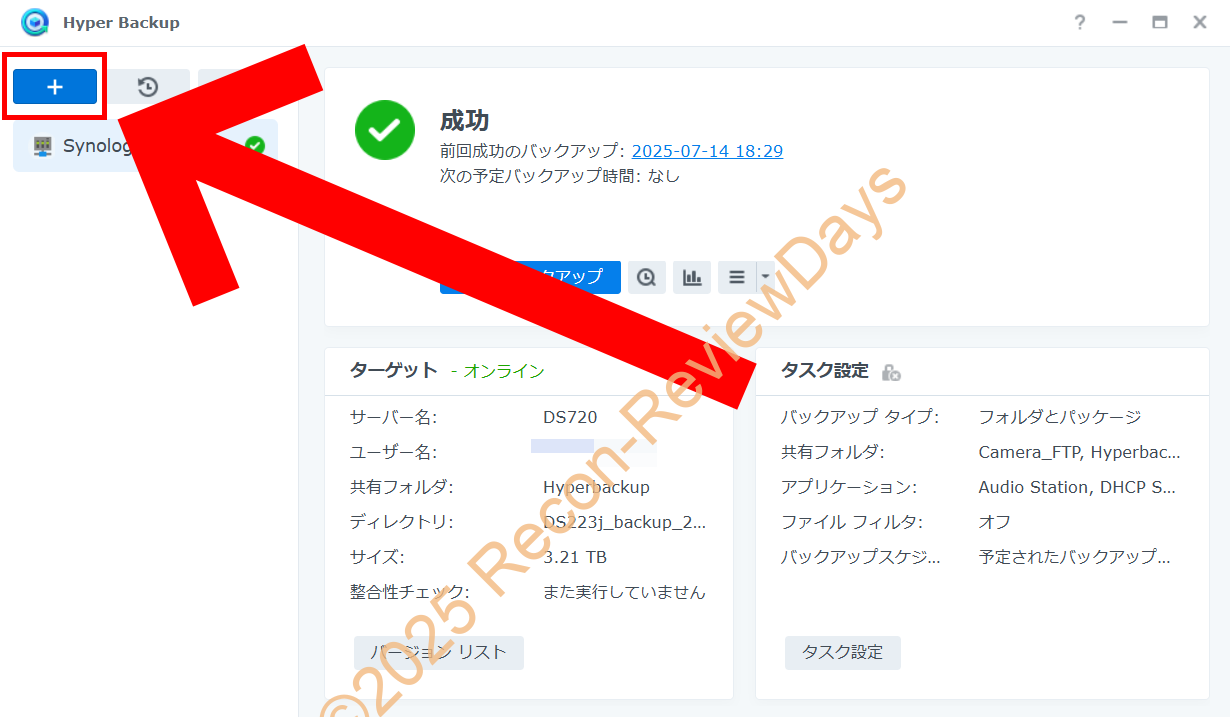Open the バージョン リスト button
This screenshot has height=717, width=1230.
439,652
